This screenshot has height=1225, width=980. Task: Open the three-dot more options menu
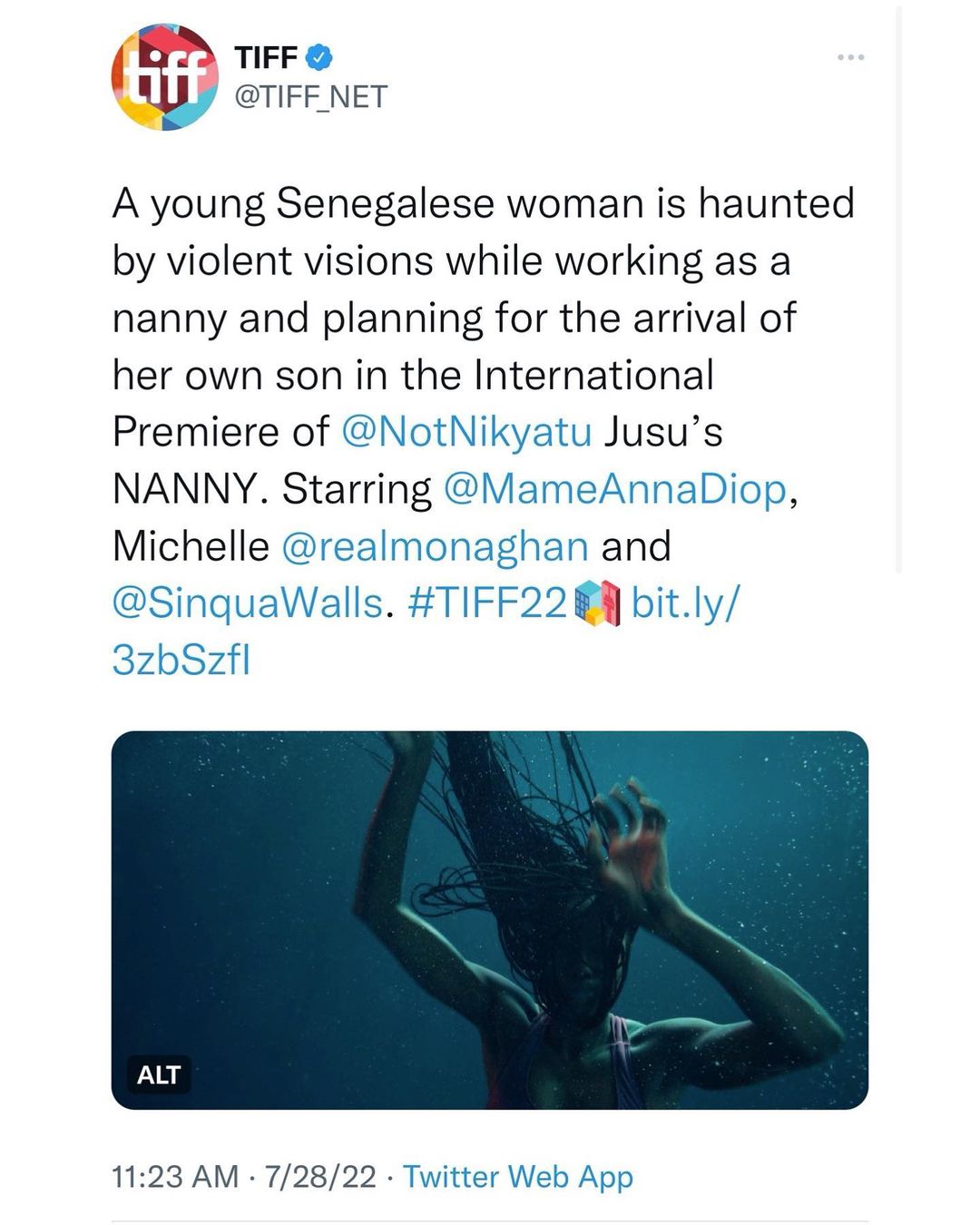pyautogui.click(x=850, y=58)
